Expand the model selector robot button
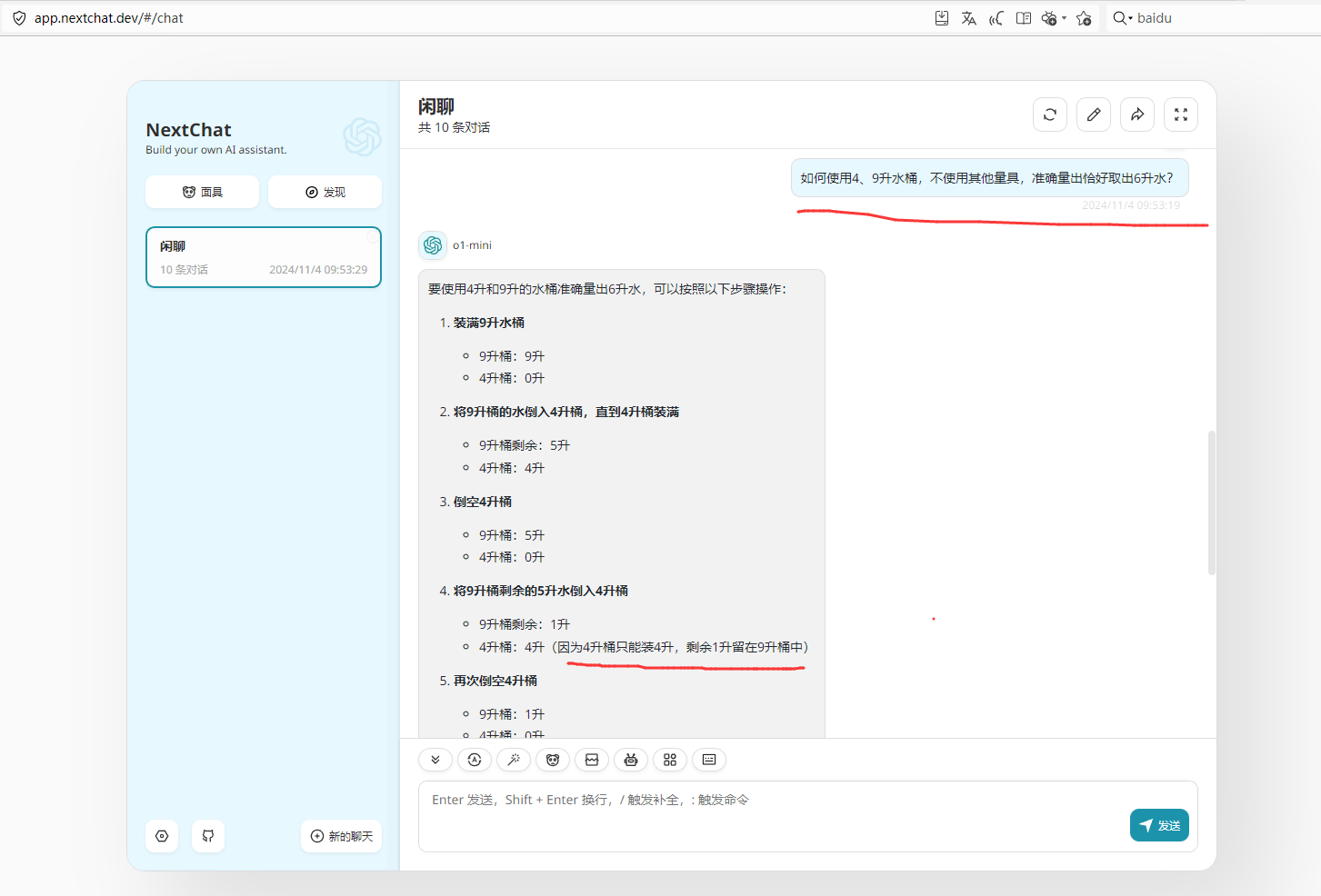This screenshot has height=896, width=1321. [631, 760]
